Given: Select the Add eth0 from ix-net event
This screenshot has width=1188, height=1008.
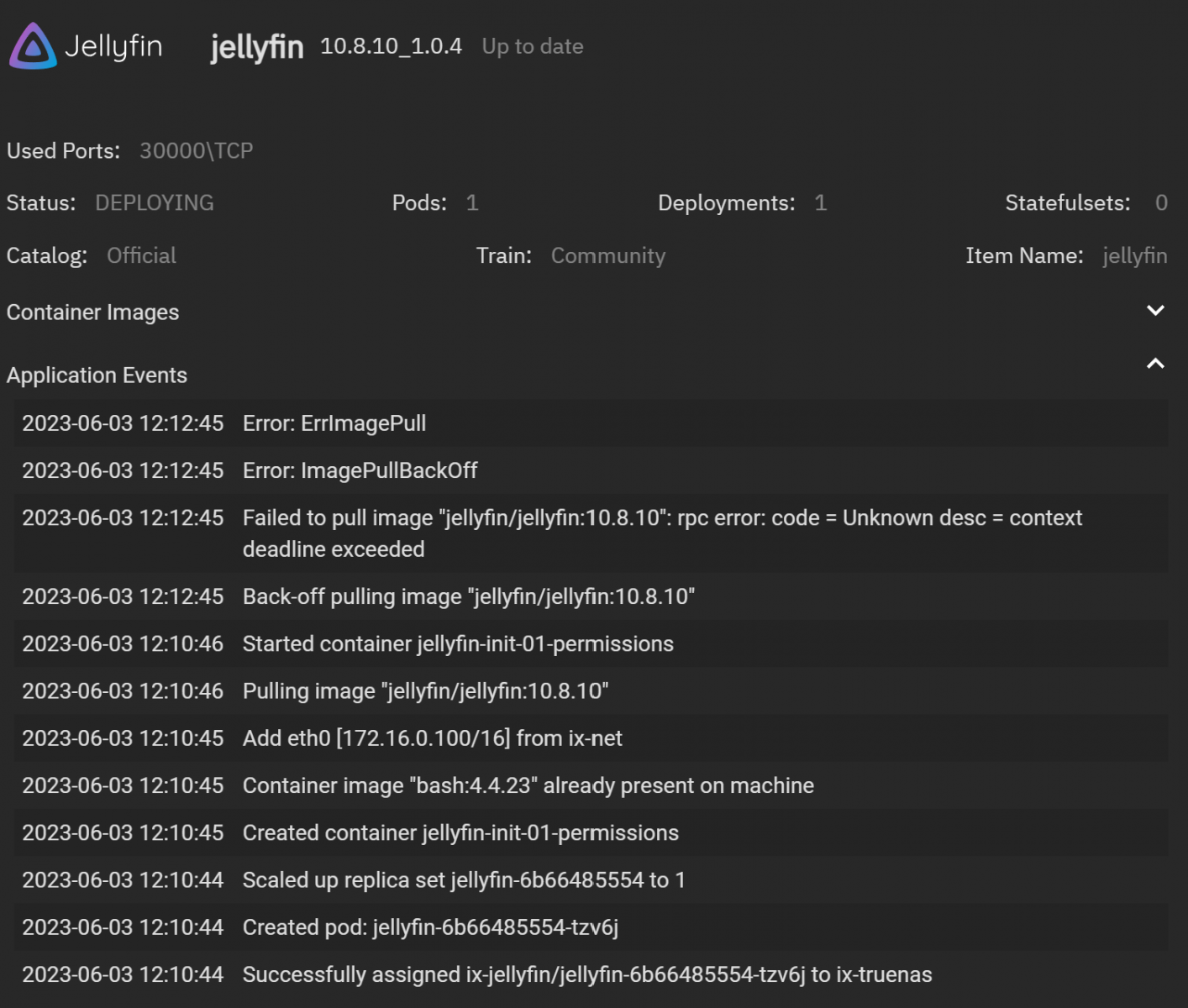Looking at the screenshot, I should click(591, 738).
